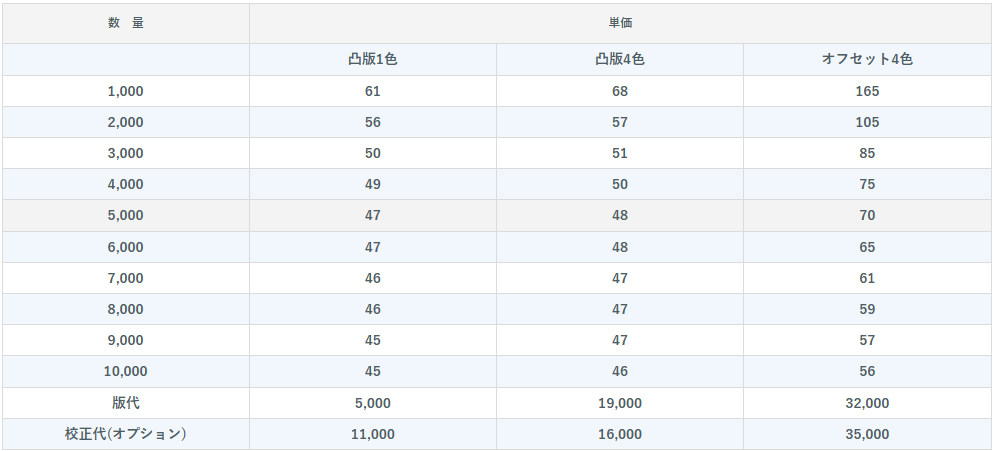Click the 10,000 quantity row label
The height and width of the screenshot is (451, 994).
tap(126, 371)
